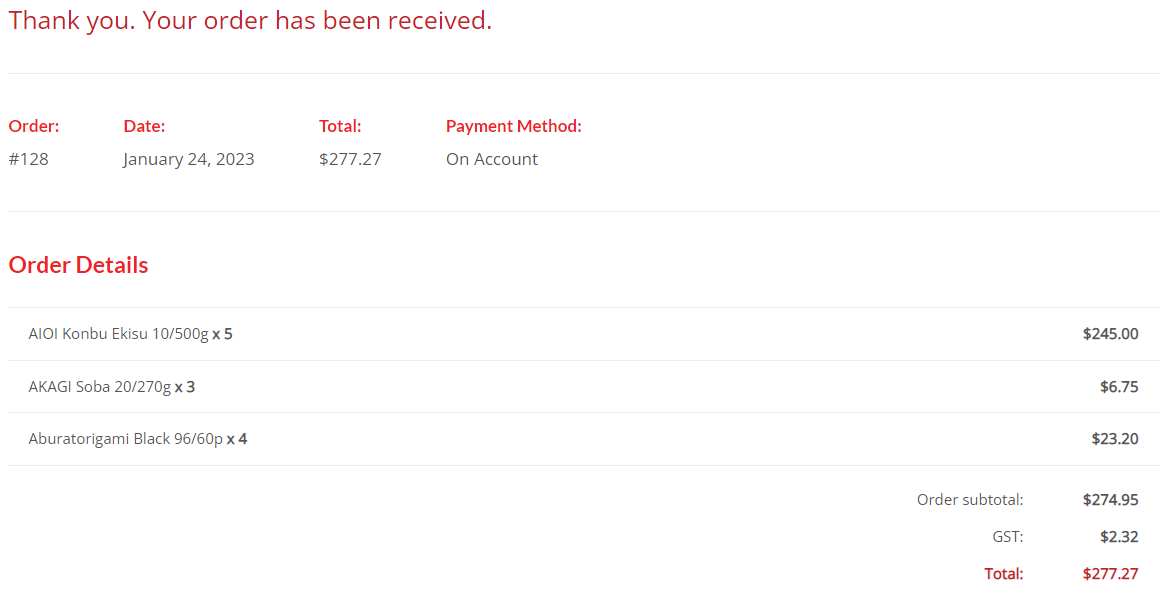Click the AIOI Konbu Ekisu 10/500g product name
The width and height of the screenshot is (1167, 596).
click(x=118, y=334)
